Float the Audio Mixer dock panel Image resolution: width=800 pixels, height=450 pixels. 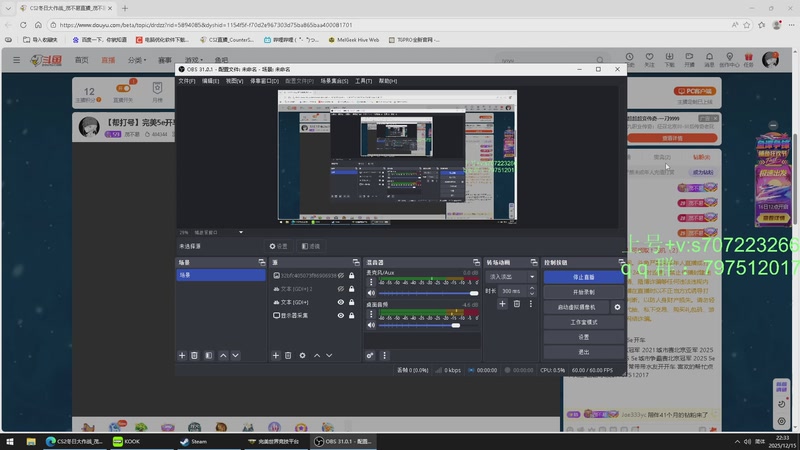coord(476,262)
